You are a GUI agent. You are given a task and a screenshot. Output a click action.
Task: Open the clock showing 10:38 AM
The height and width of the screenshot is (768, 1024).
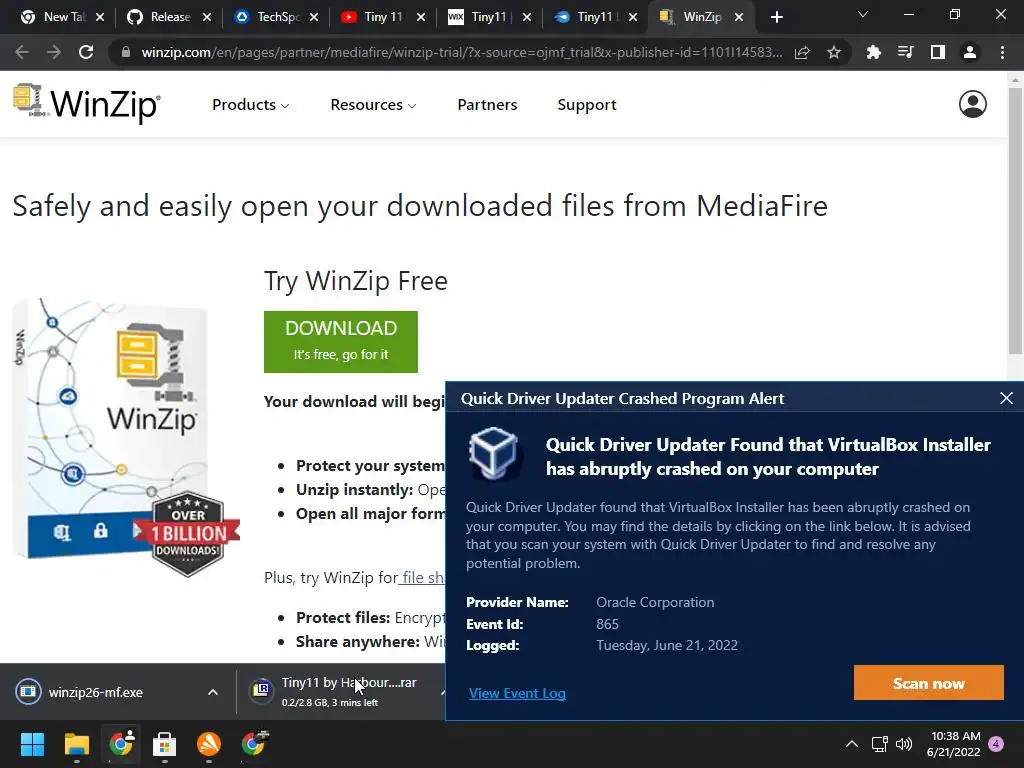click(953, 744)
